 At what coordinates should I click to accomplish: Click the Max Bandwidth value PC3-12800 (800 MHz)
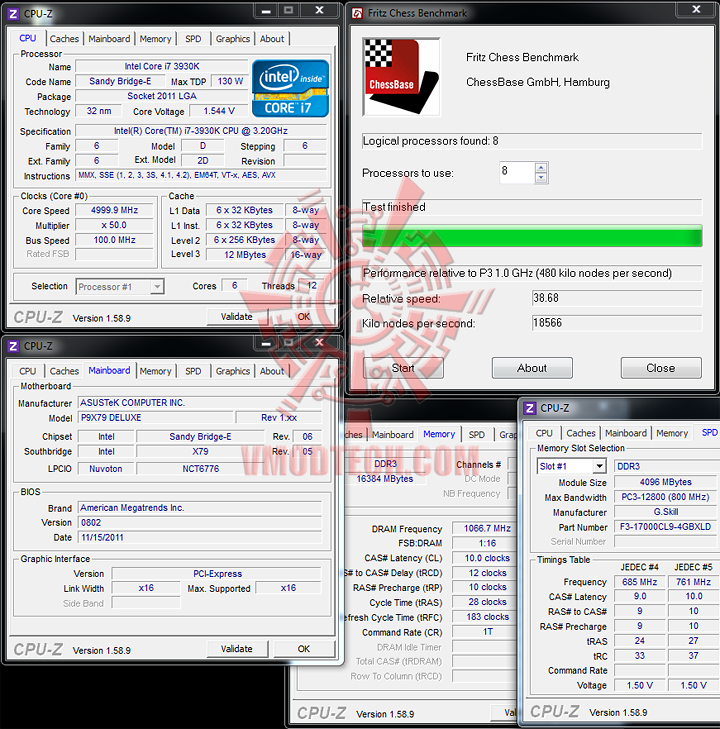coord(666,497)
